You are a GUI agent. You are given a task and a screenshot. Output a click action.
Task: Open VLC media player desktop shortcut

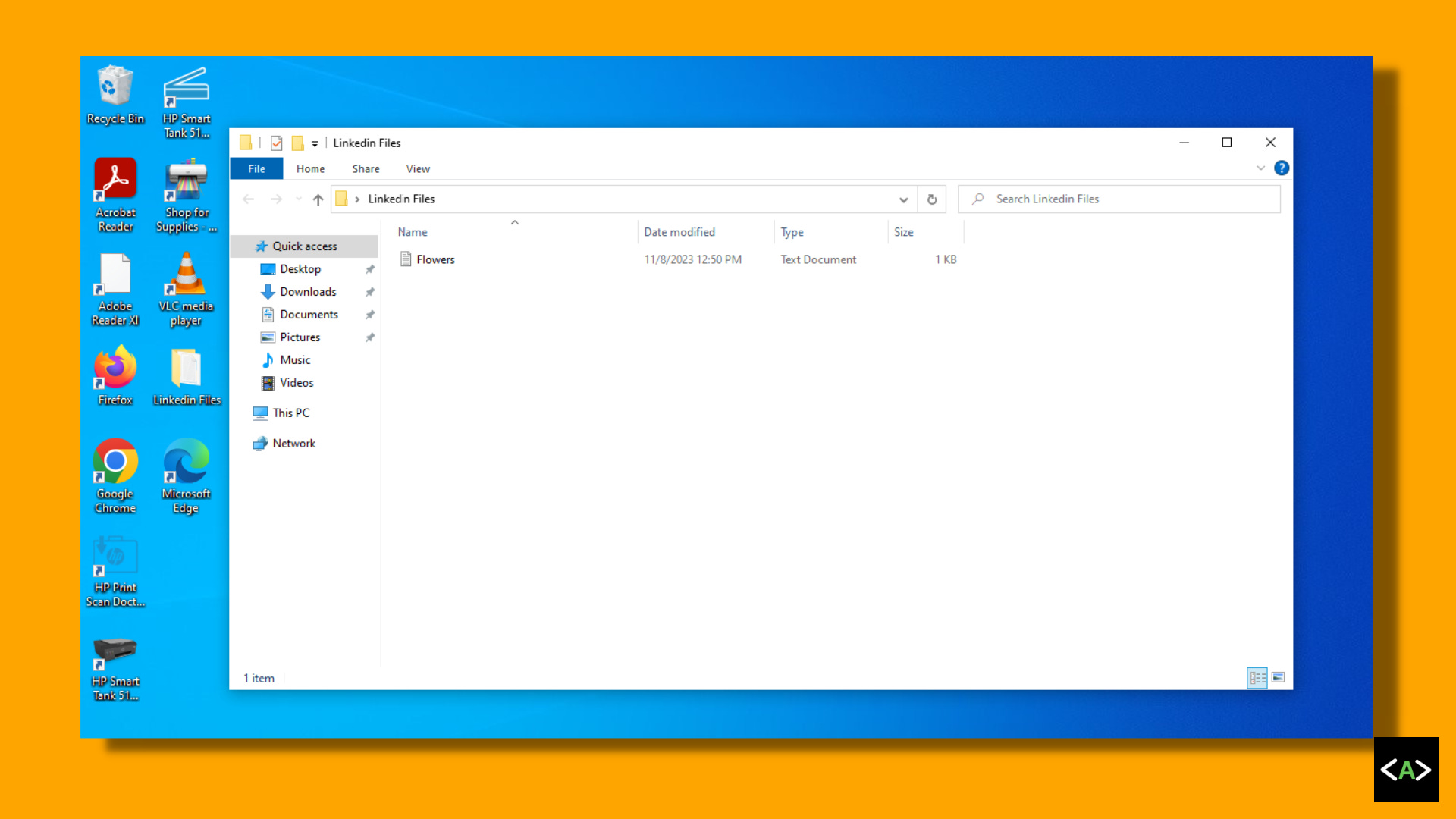point(186,290)
